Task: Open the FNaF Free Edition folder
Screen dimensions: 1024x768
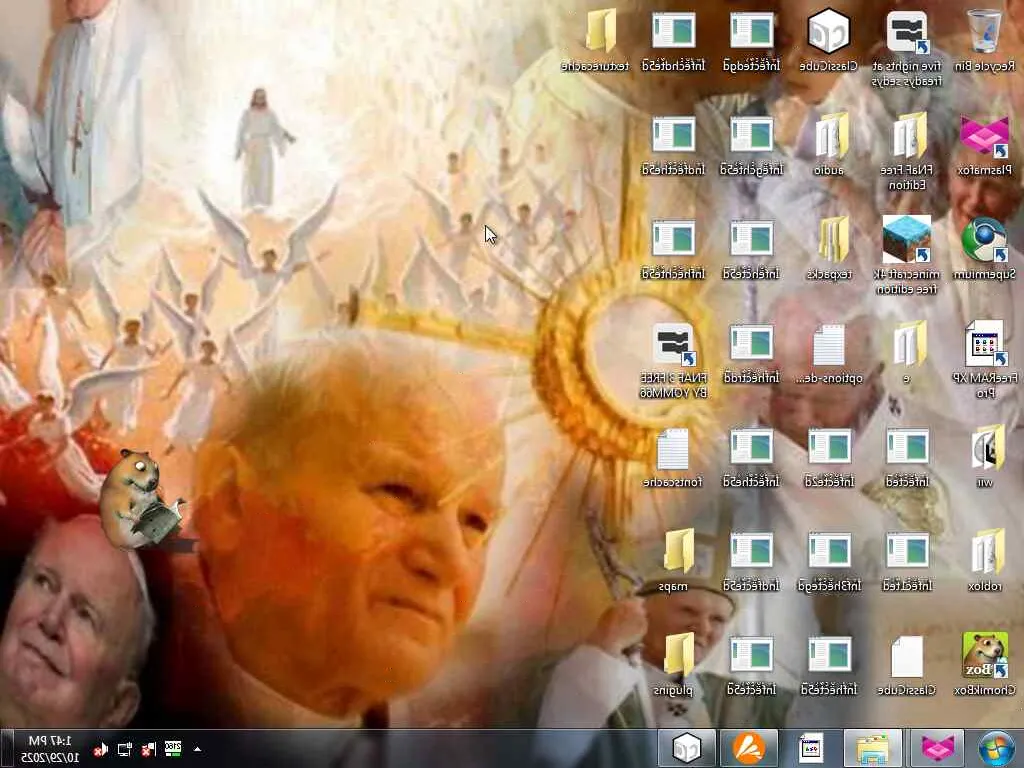Action: click(x=906, y=152)
